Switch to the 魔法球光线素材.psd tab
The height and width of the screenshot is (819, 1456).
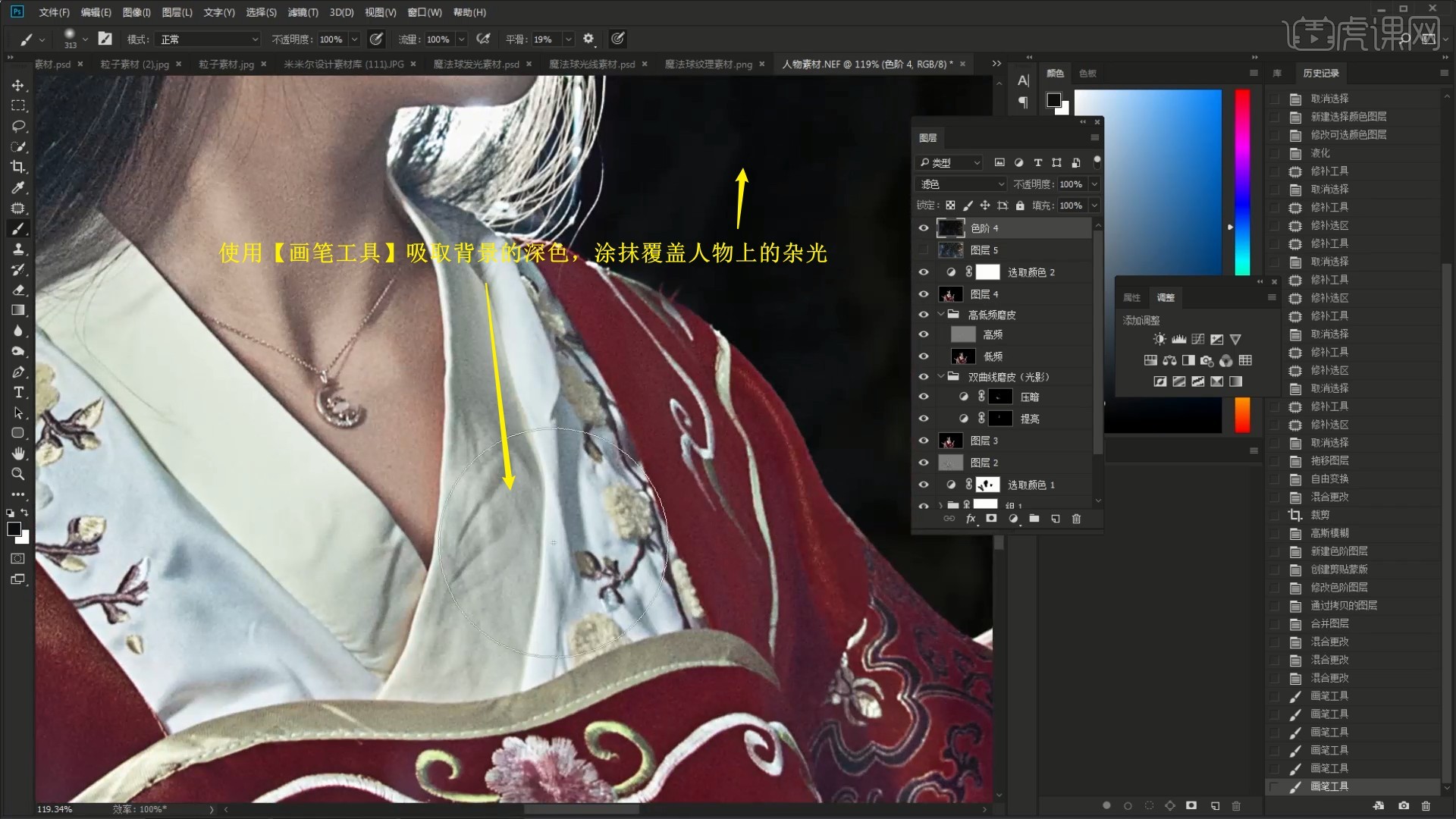click(x=591, y=64)
